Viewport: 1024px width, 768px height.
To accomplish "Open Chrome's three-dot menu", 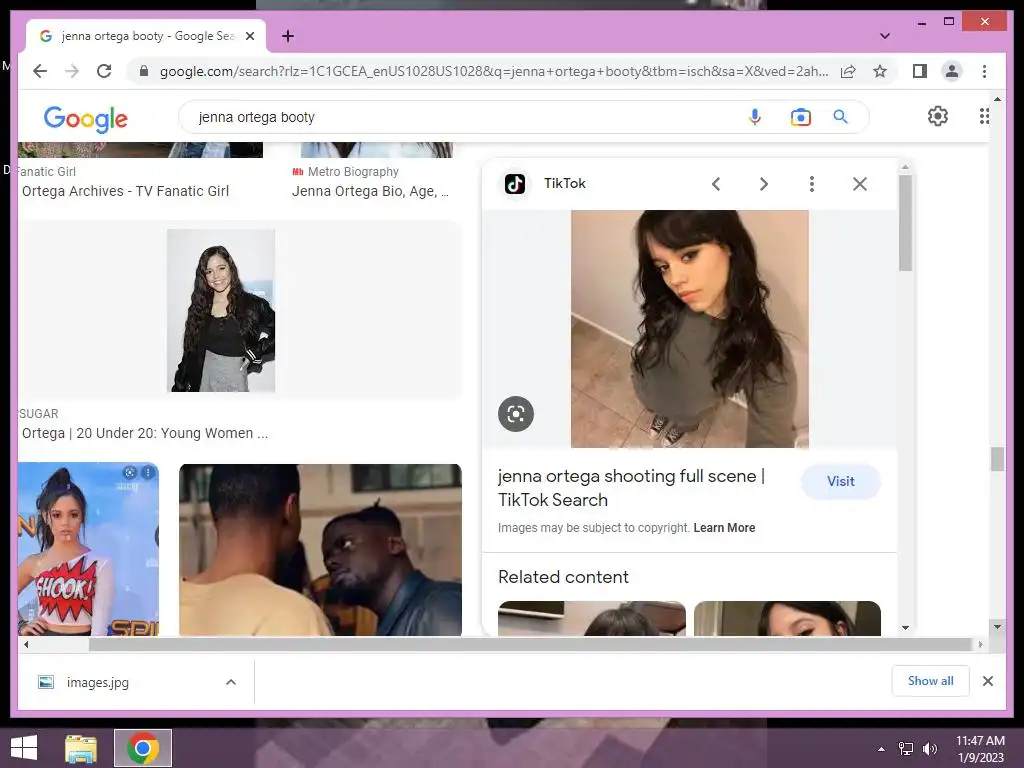I will tap(984, 71).
